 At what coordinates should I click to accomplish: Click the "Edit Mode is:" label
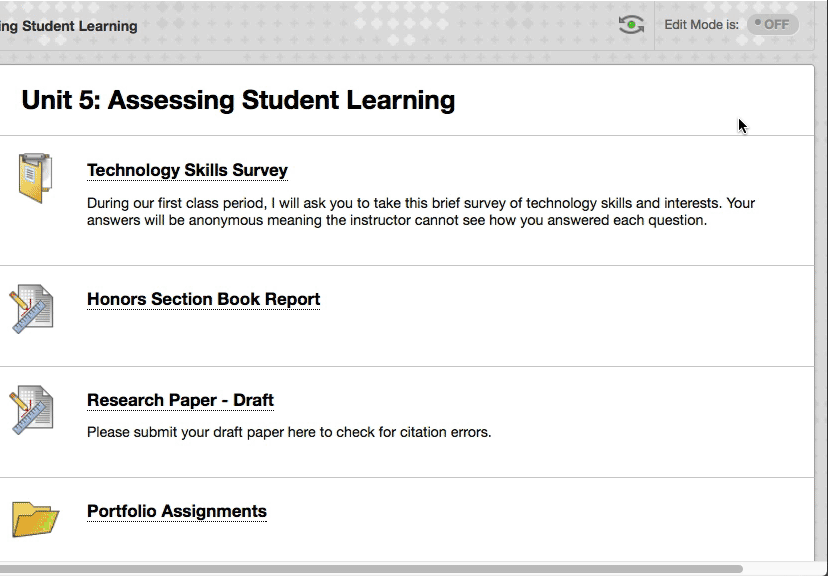click(x=701, y=25)
